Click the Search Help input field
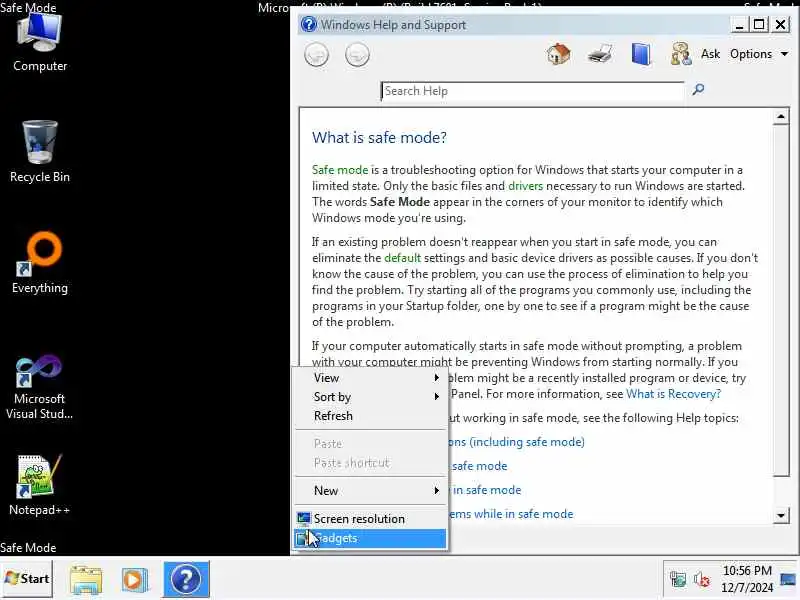Screen dimensions: 800x600 [x=532, y=91]
